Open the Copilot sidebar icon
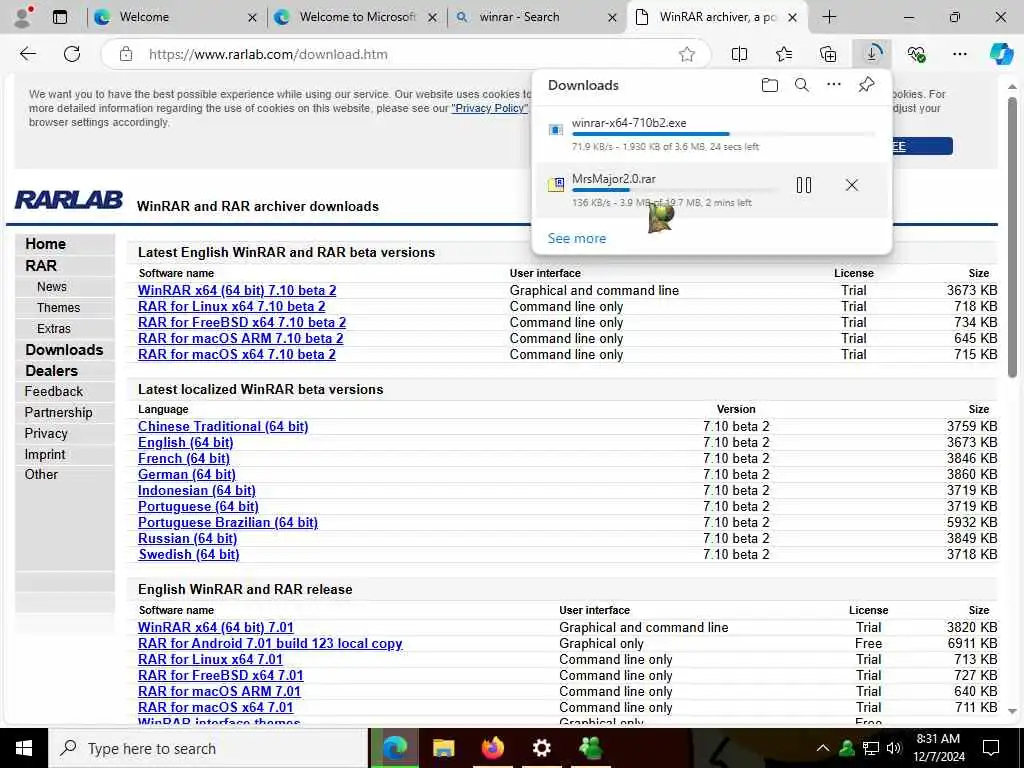 point(1000,54)
